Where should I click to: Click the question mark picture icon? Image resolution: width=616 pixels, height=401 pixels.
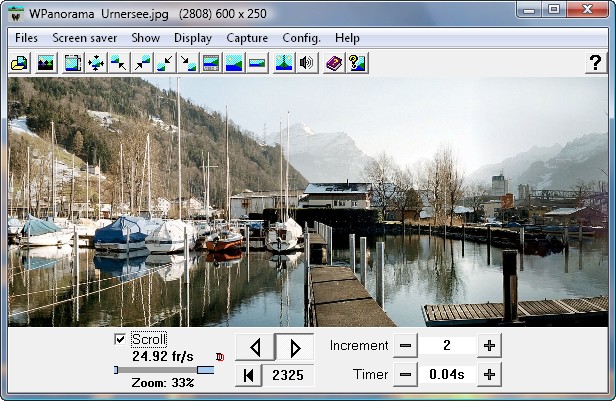coord(357,63)
